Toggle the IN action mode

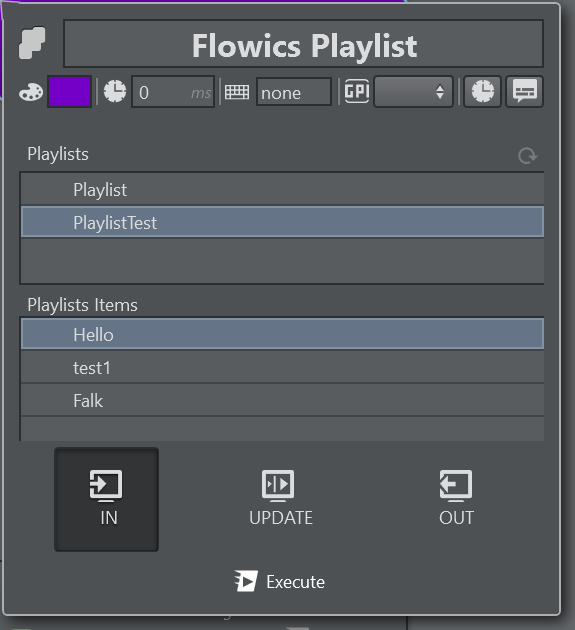point(106,499)
